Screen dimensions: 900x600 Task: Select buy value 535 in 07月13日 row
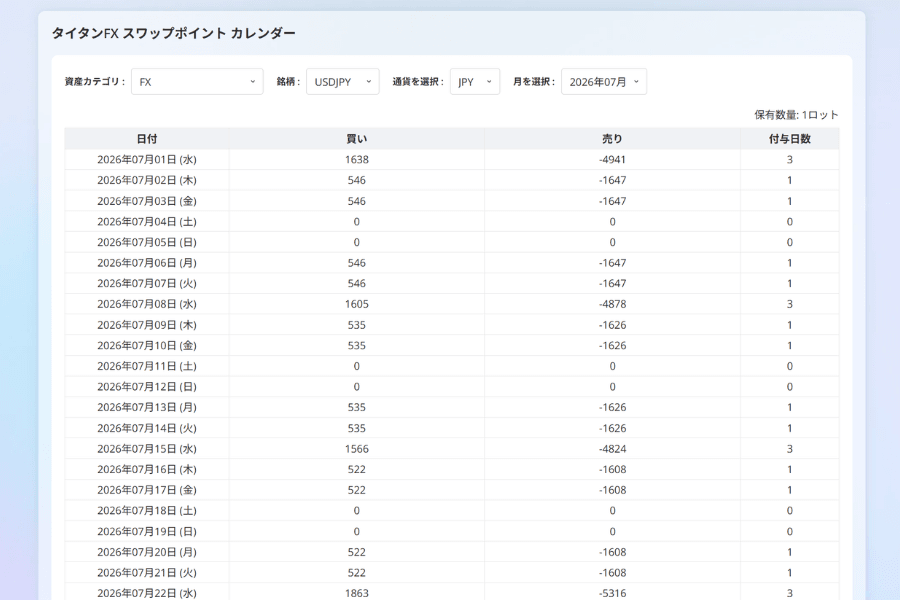click(356, 408)
